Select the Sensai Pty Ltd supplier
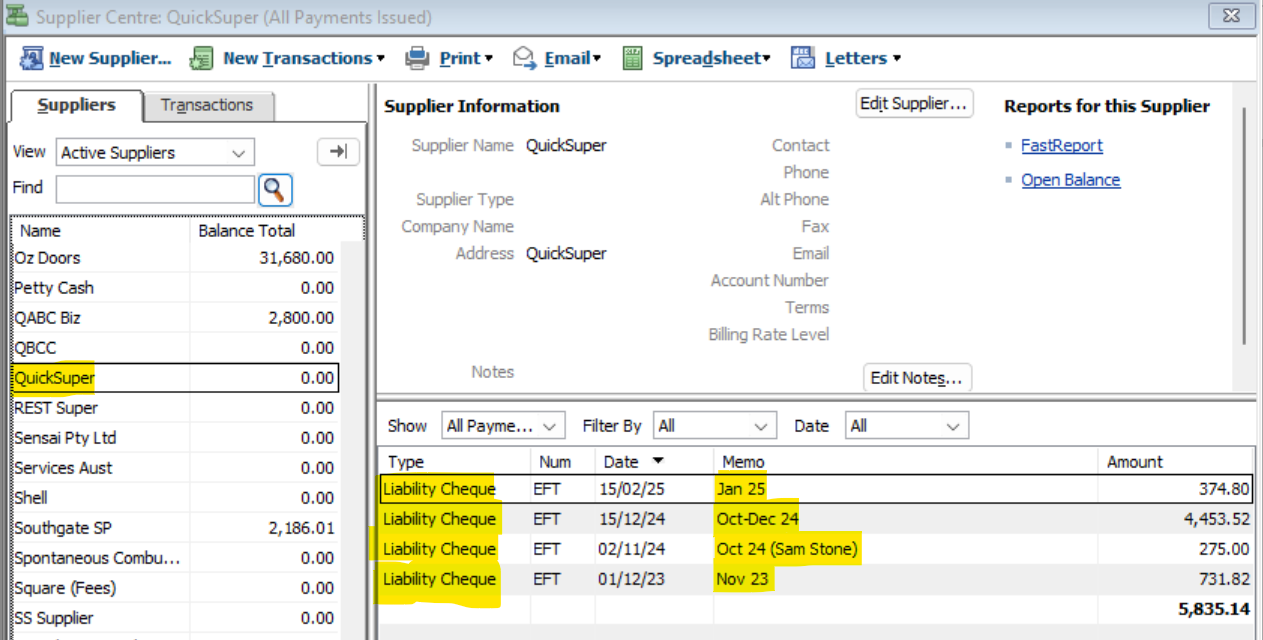1263x640 pixels. point(175,438)
